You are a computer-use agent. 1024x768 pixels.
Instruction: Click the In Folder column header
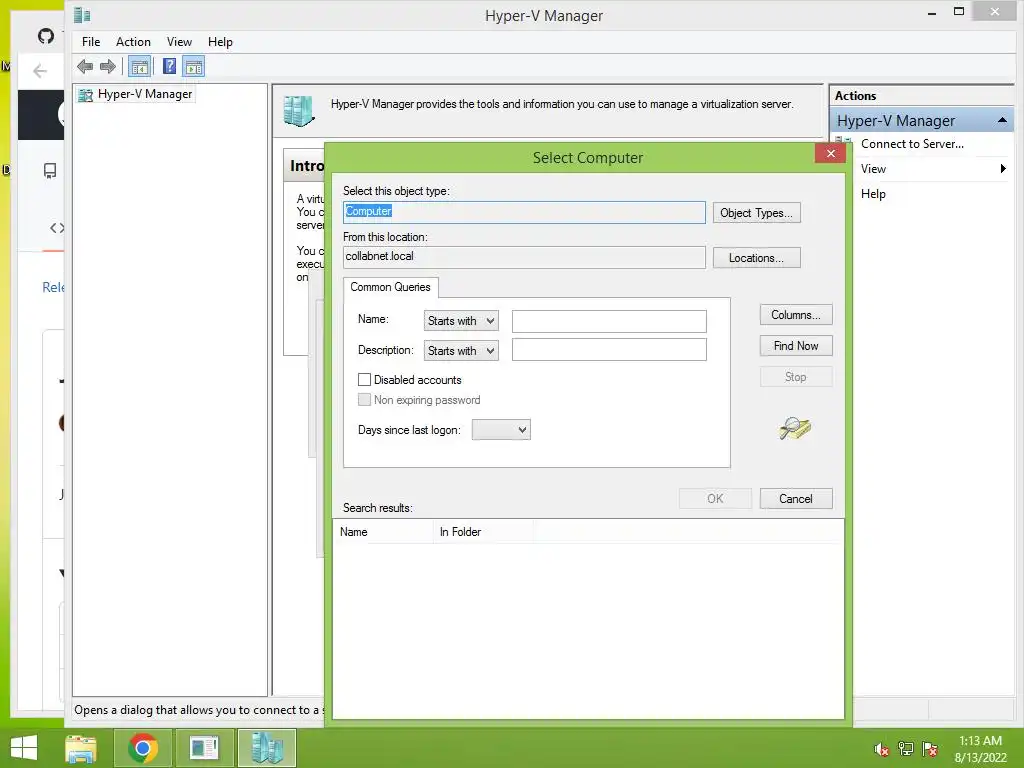(x=483, y=532)
